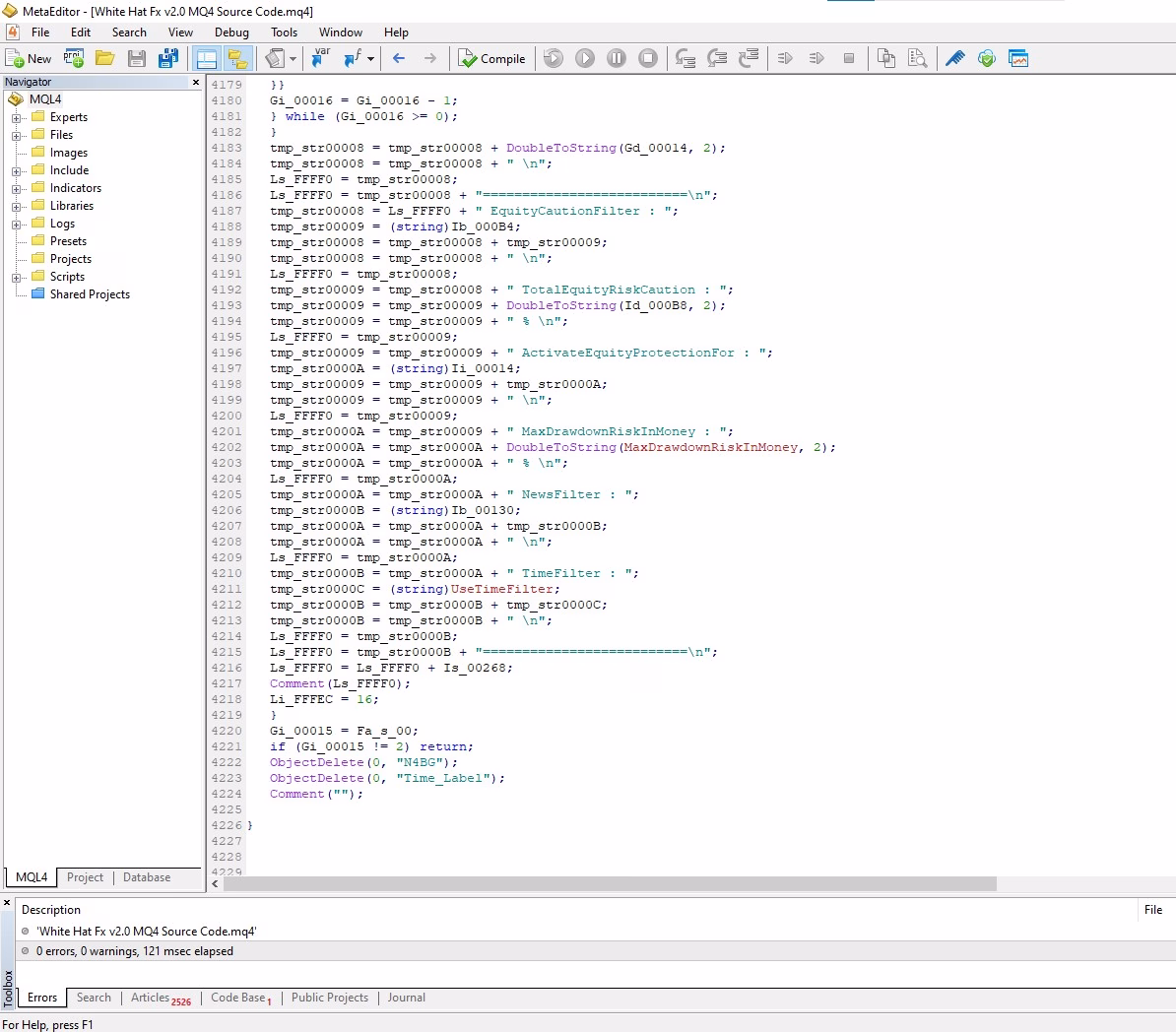Create a New file from toolbar
The height and width of the screenshot is (1032, 1176).
(x=29, y=59)
